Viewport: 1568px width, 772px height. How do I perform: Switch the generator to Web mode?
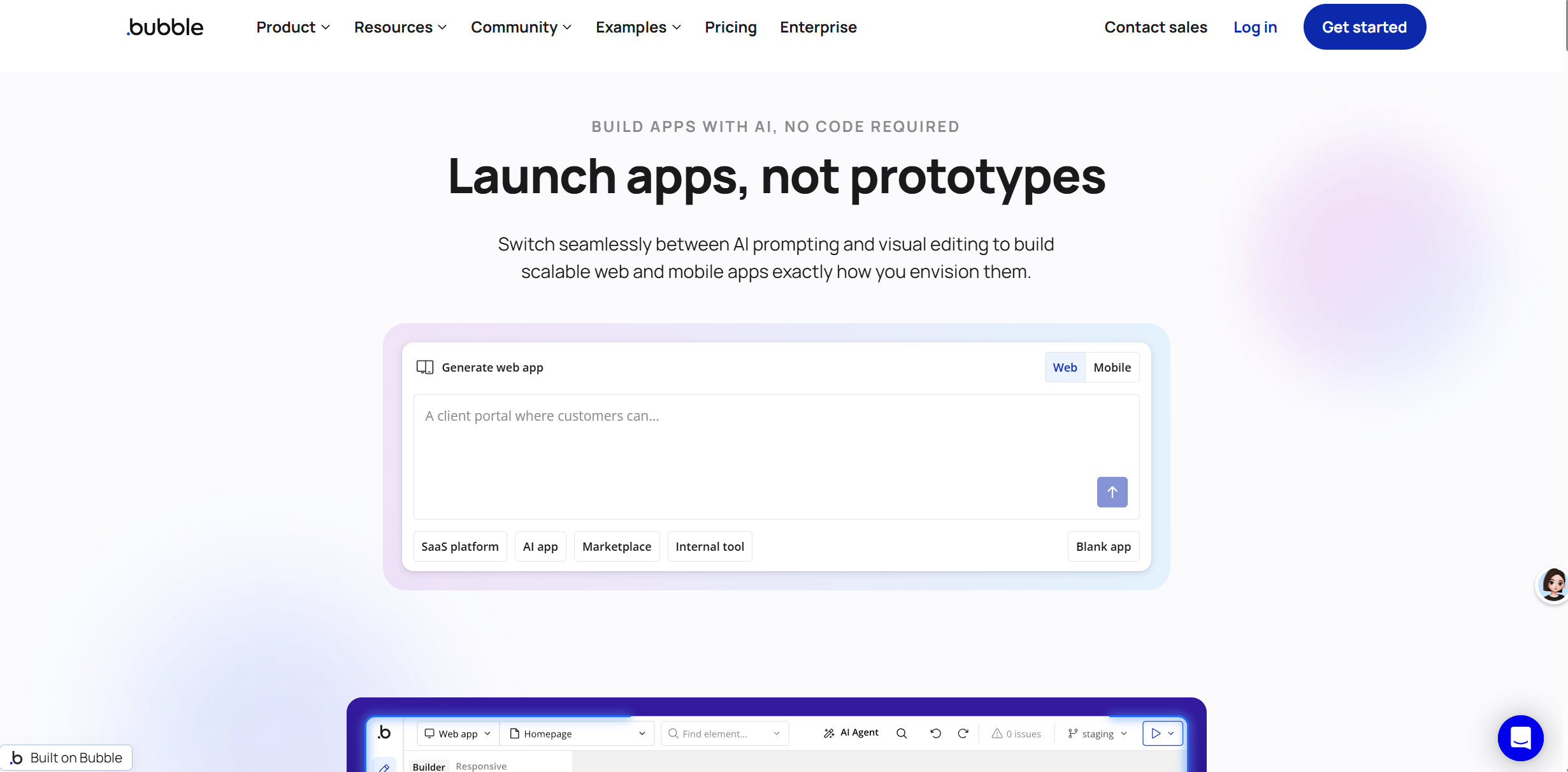coord(1065,367)
